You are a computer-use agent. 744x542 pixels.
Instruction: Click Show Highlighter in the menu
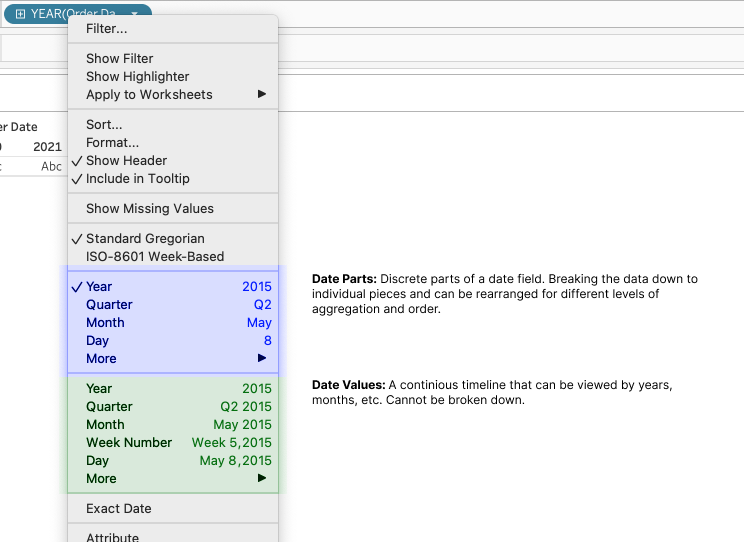click(137, 76)
